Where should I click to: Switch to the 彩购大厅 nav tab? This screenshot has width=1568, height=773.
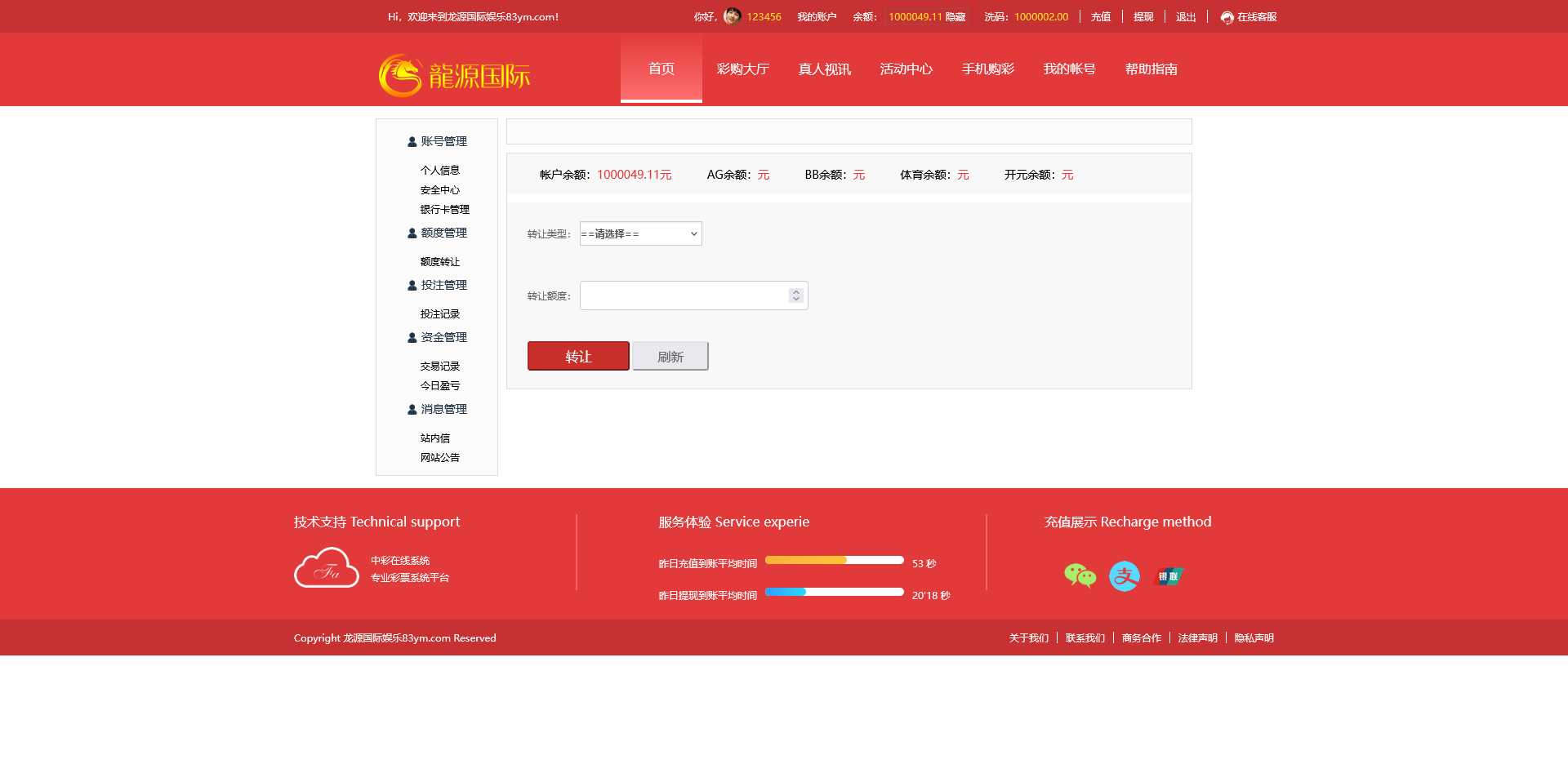tap(742, 69)
